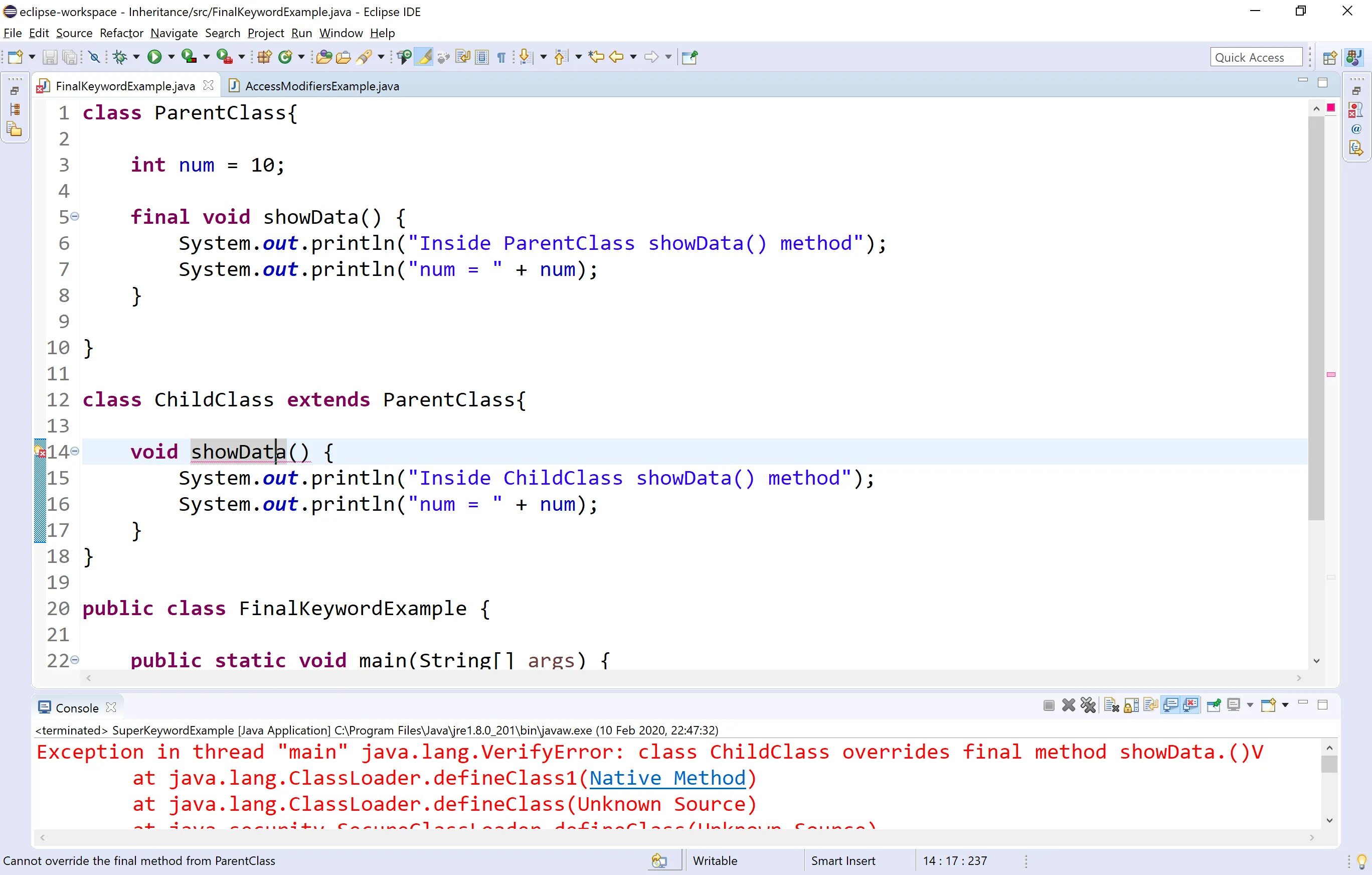Screen dimensions: 1372x875
Task: Open the Refactor menu
Action: [121, 33]
